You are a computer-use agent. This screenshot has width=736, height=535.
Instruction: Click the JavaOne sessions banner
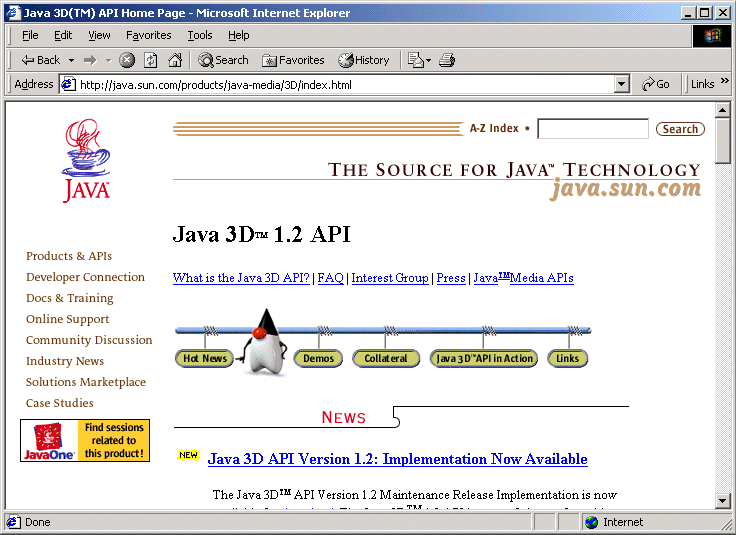tap(85, 440)
